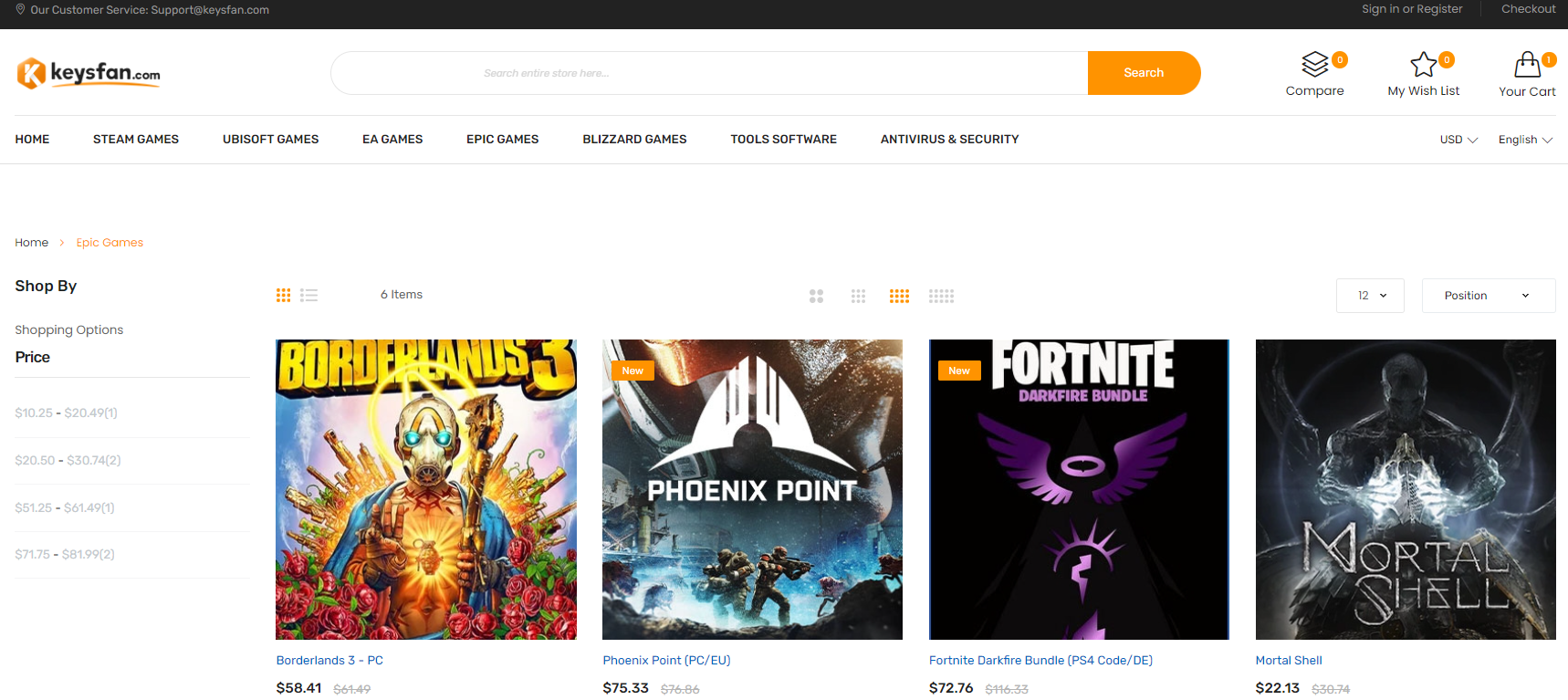Screen dimensions: 1568x700
Task: Open the Ubisoft Games menu
Action: tap(270, 140)
